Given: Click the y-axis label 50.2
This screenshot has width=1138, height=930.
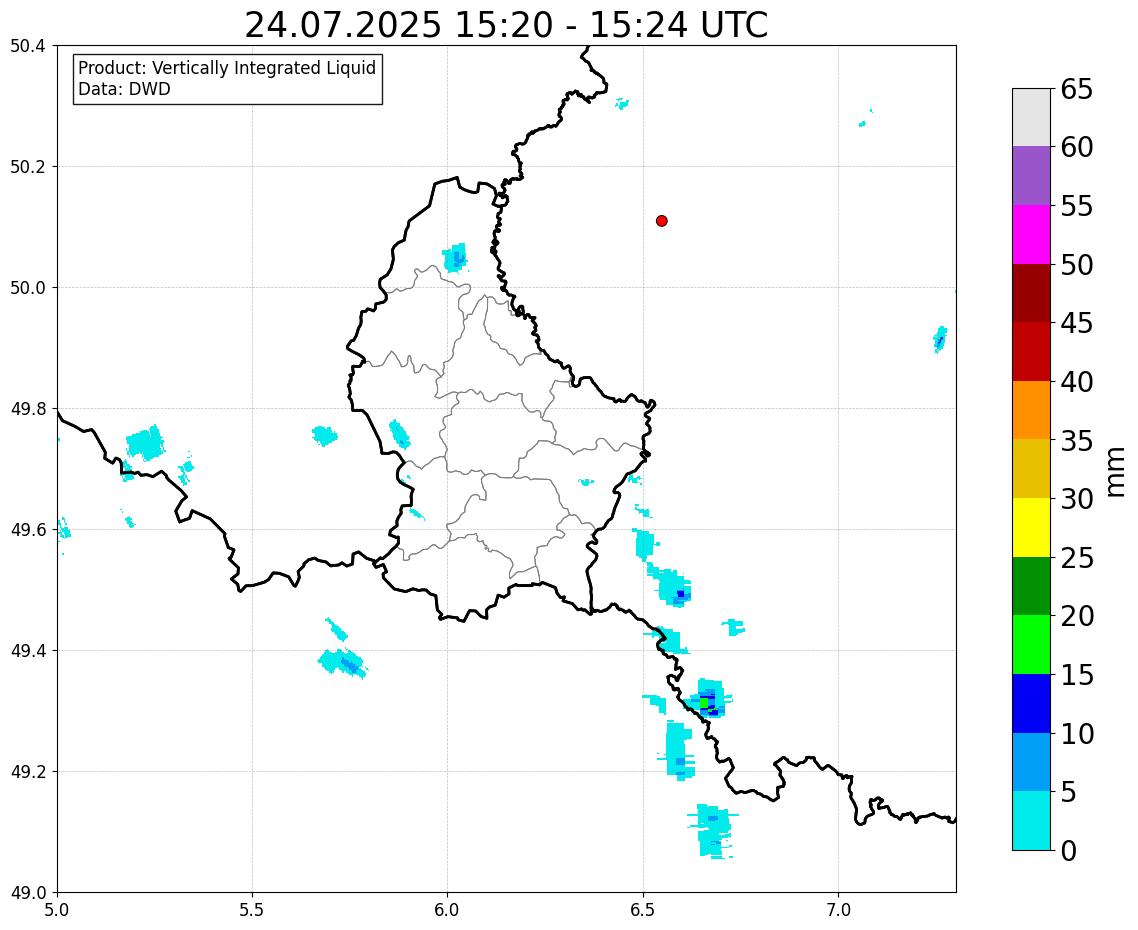Looking at the screenshot, I should [x=28, y=167].
